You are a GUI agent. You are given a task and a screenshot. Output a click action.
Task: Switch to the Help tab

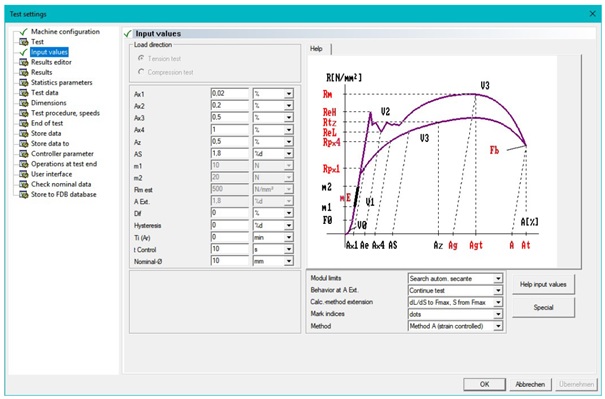point(317,49)
